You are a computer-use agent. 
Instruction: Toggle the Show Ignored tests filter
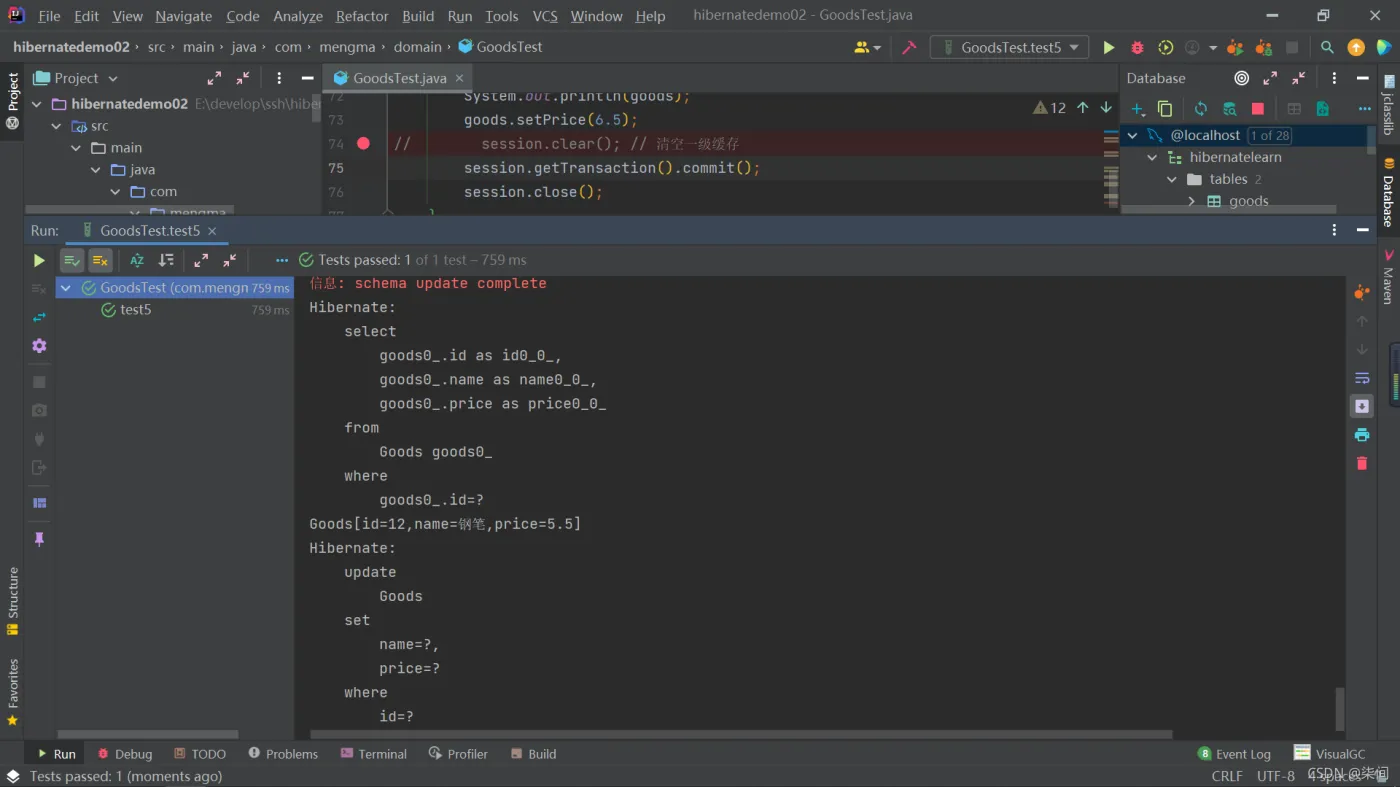tap(100, 260)
